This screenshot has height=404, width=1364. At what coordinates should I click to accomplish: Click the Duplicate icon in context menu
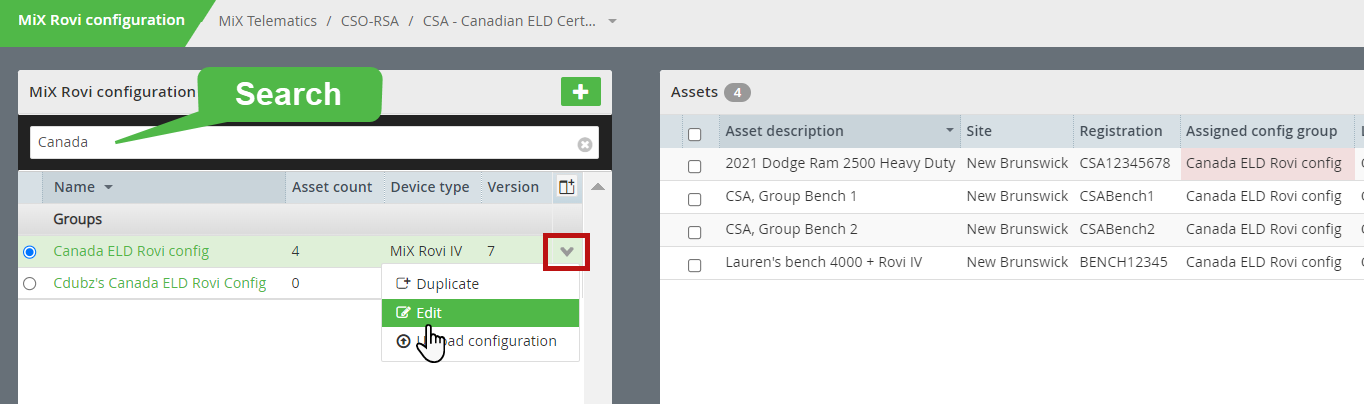click(x=404, y=284)
